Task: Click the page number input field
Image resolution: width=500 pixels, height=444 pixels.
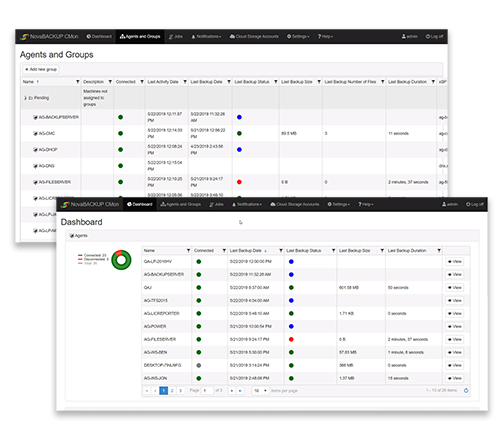Action: click(x=207, y=390)
